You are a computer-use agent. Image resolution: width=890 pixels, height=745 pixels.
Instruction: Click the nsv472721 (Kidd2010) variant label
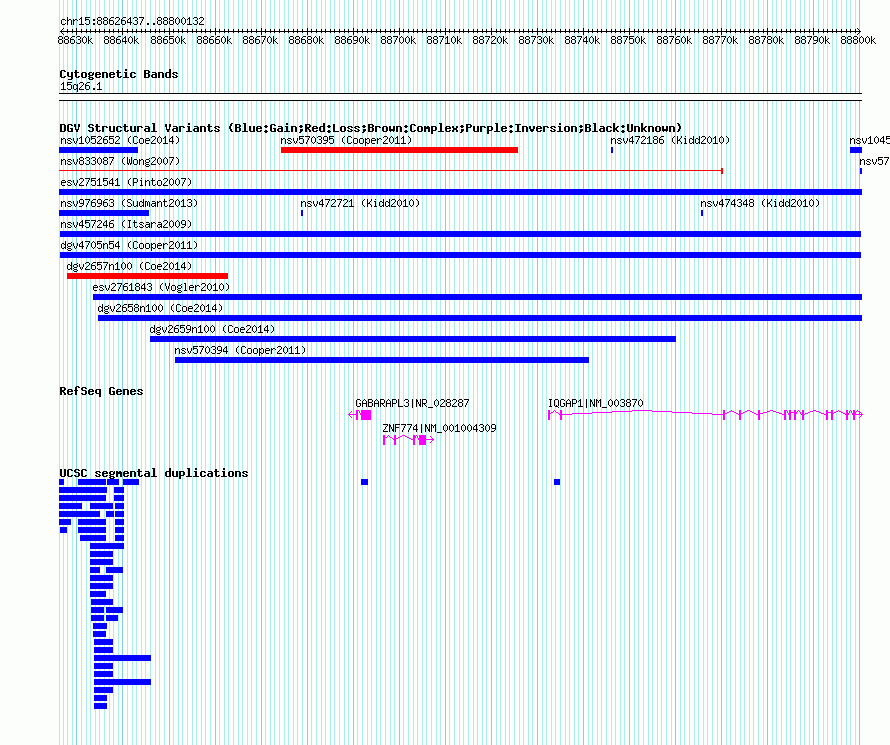(x=360, y=203)
